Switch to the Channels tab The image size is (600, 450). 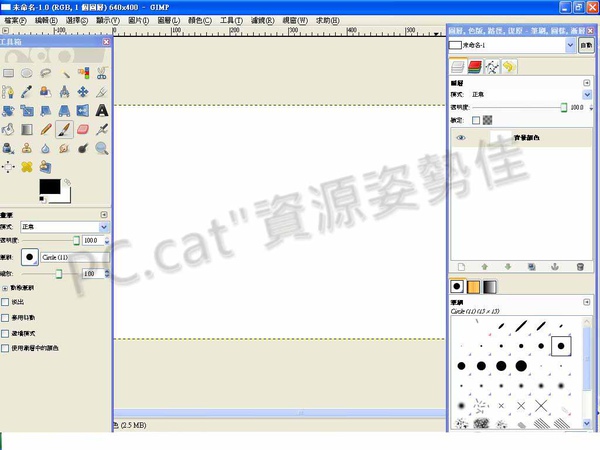(x=475, y=67)
